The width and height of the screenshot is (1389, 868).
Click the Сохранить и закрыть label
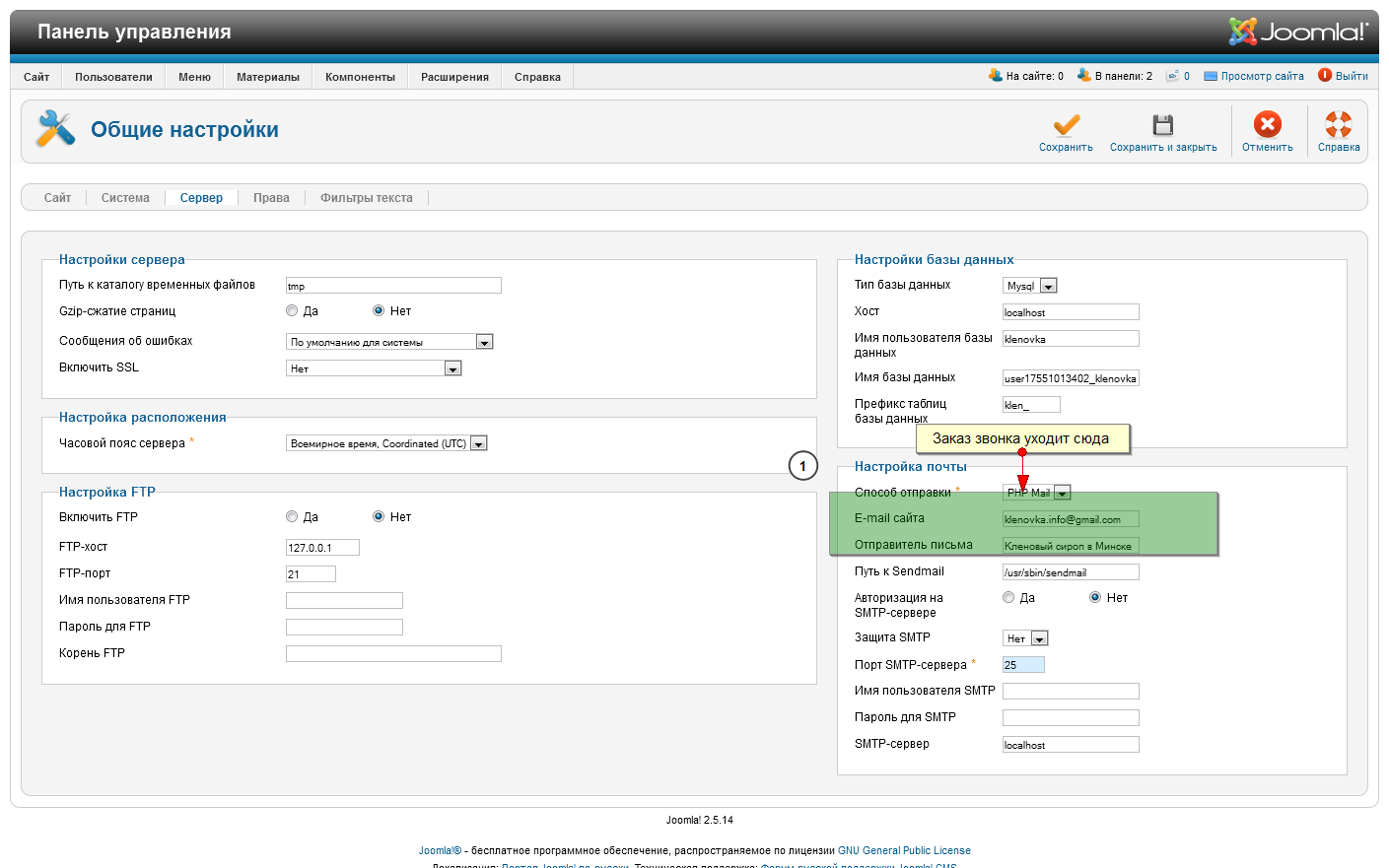1163,148
